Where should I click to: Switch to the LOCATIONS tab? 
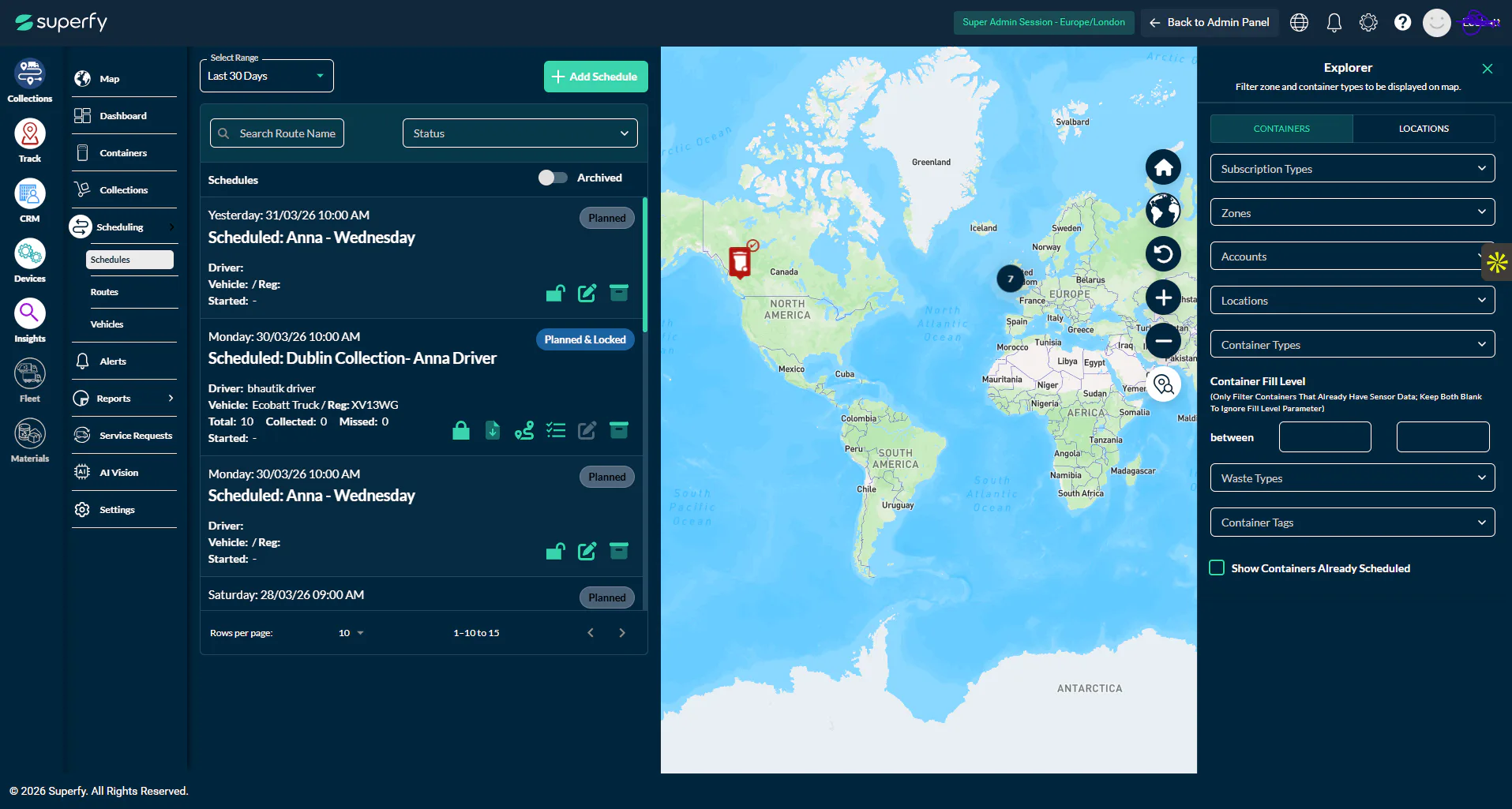click(1424, 129)
